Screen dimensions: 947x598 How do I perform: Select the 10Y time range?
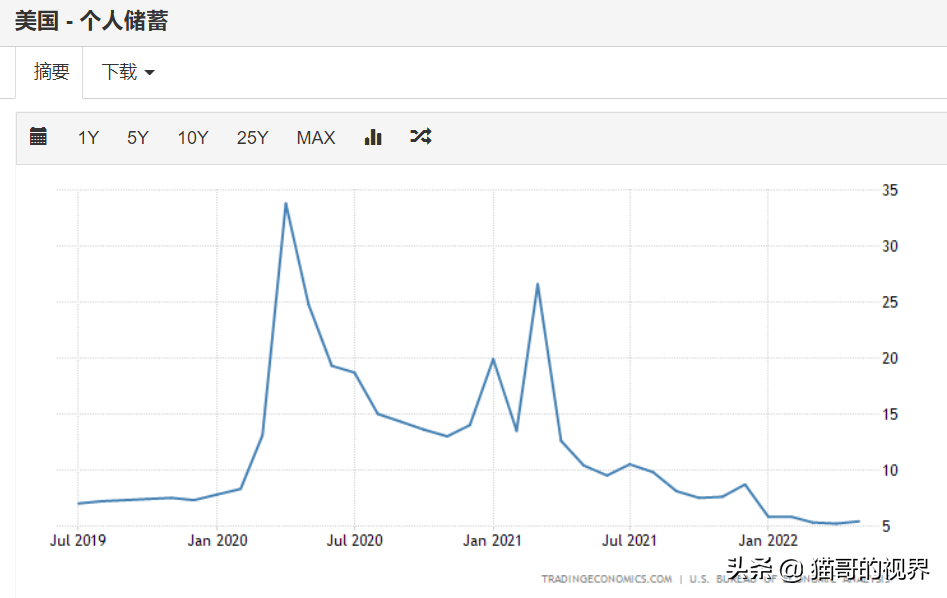pos(193,138)
